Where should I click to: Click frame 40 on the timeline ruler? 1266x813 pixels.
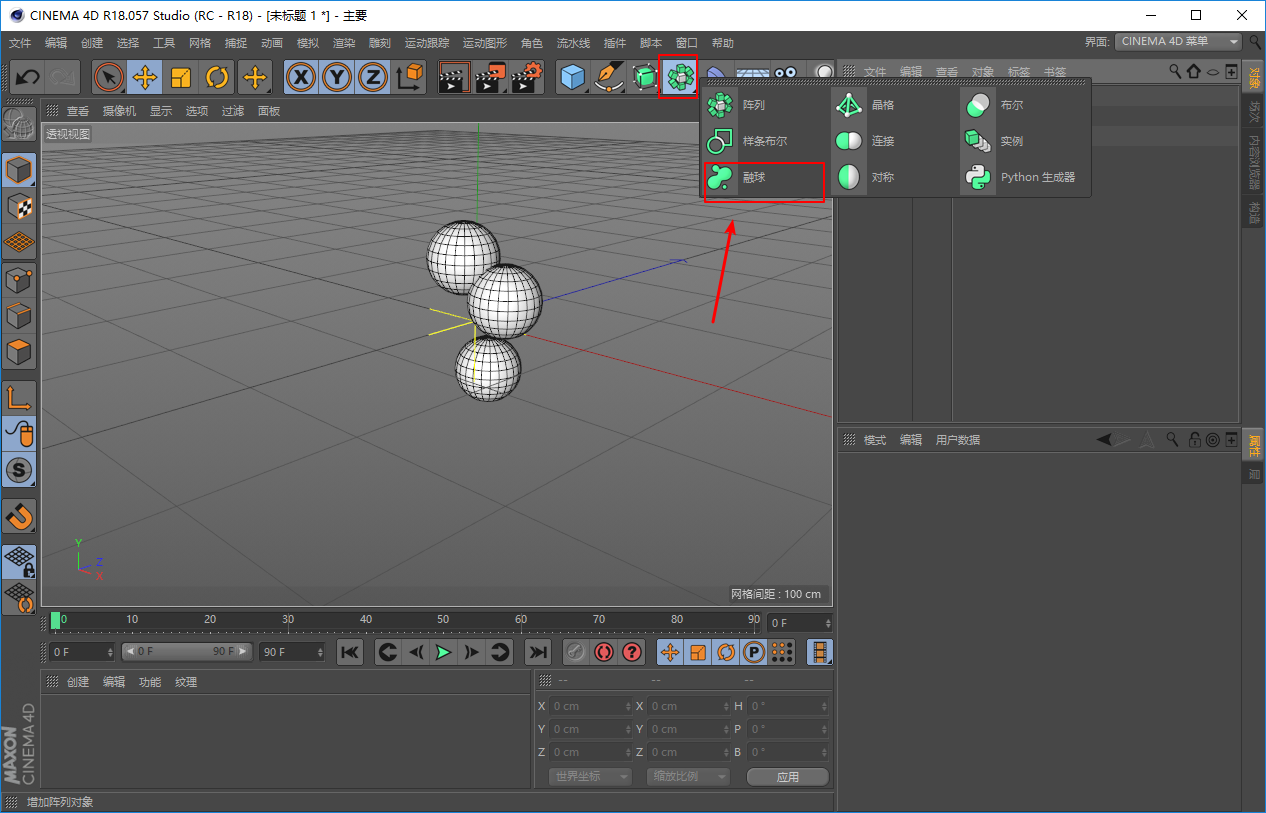[x=366, y=620]
